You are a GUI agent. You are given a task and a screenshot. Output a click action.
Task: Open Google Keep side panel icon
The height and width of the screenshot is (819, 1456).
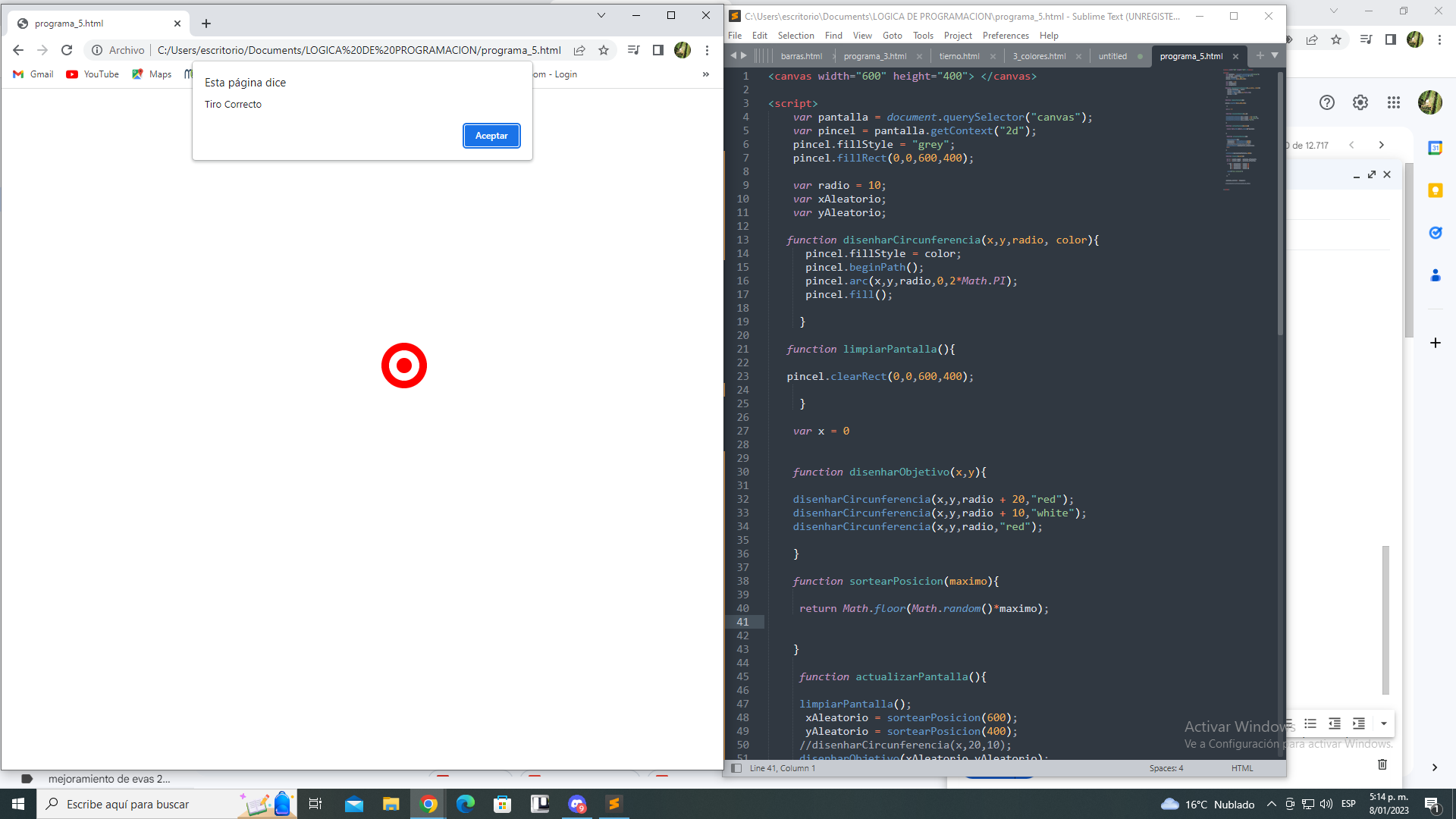(x=1435, y=190)
